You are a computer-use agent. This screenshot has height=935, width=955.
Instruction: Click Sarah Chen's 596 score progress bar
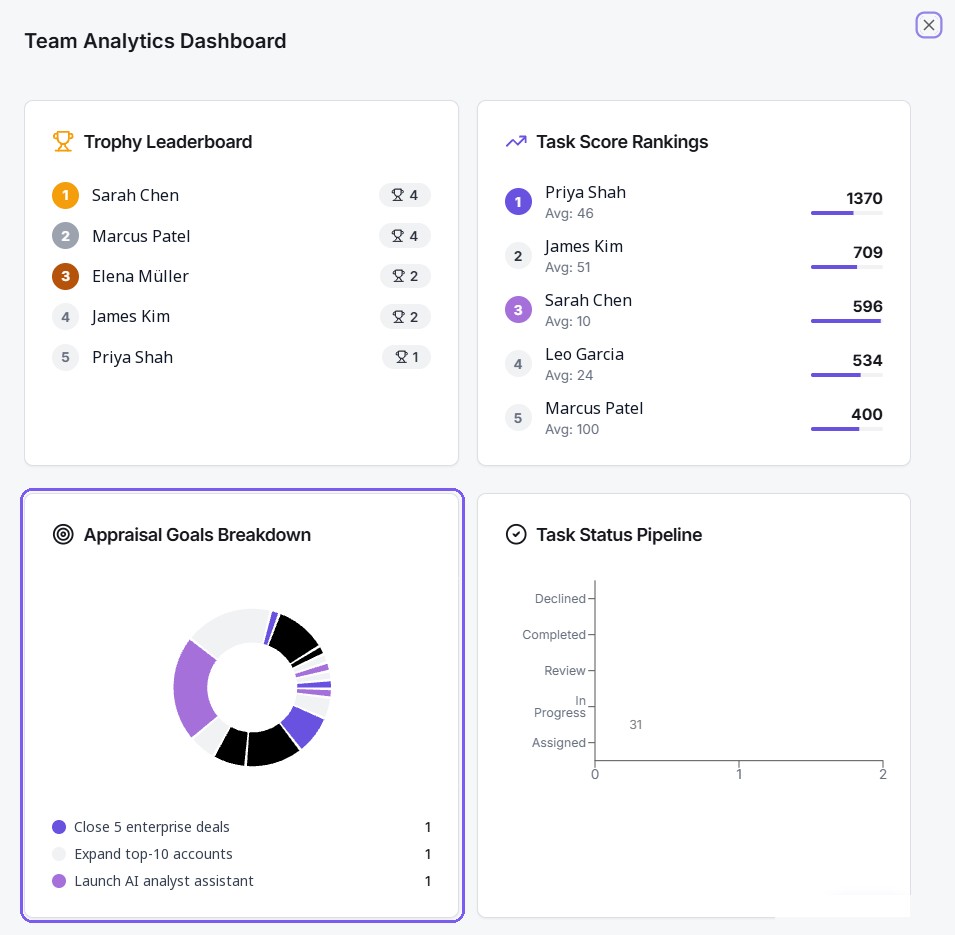847,321
